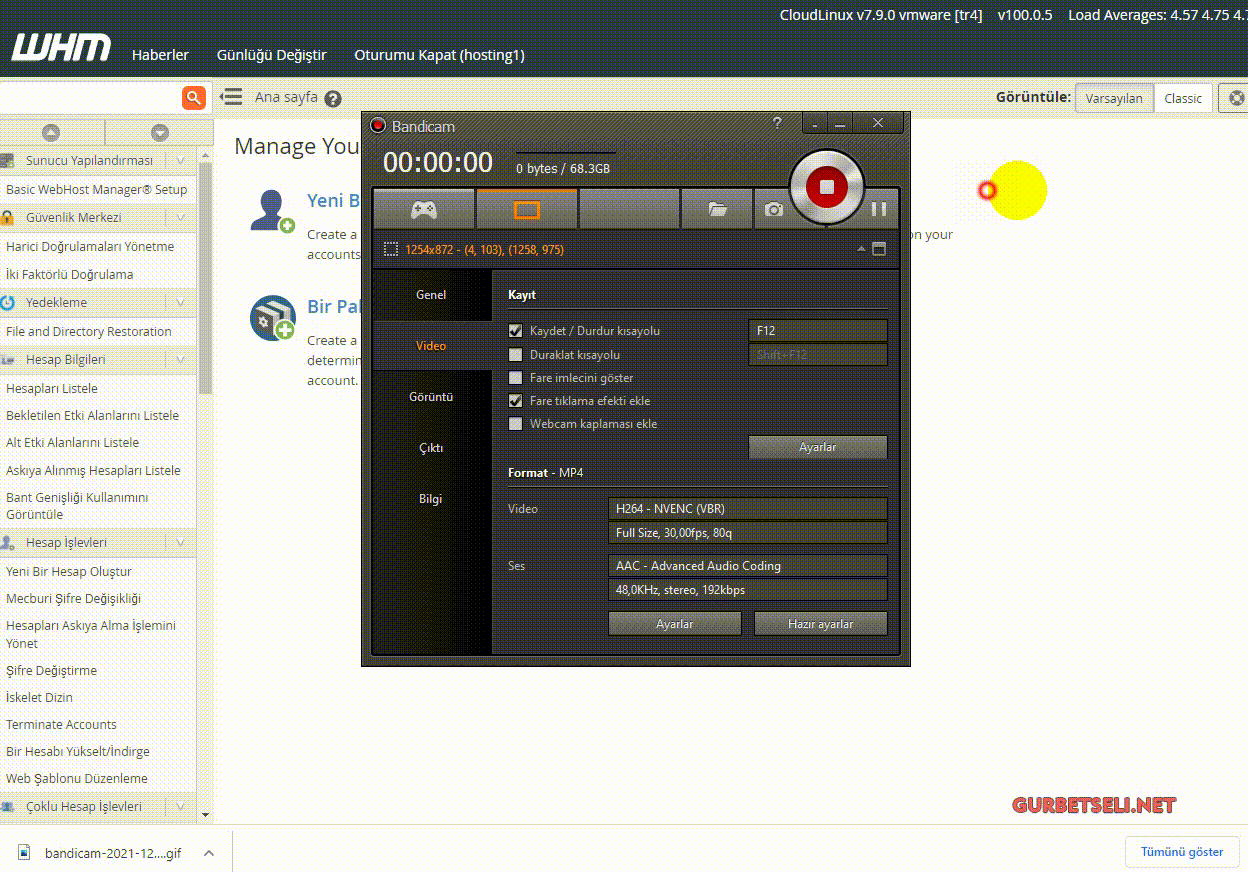
Task: Click Tümünü göster in downloads bar
Action: (1182, 852)
